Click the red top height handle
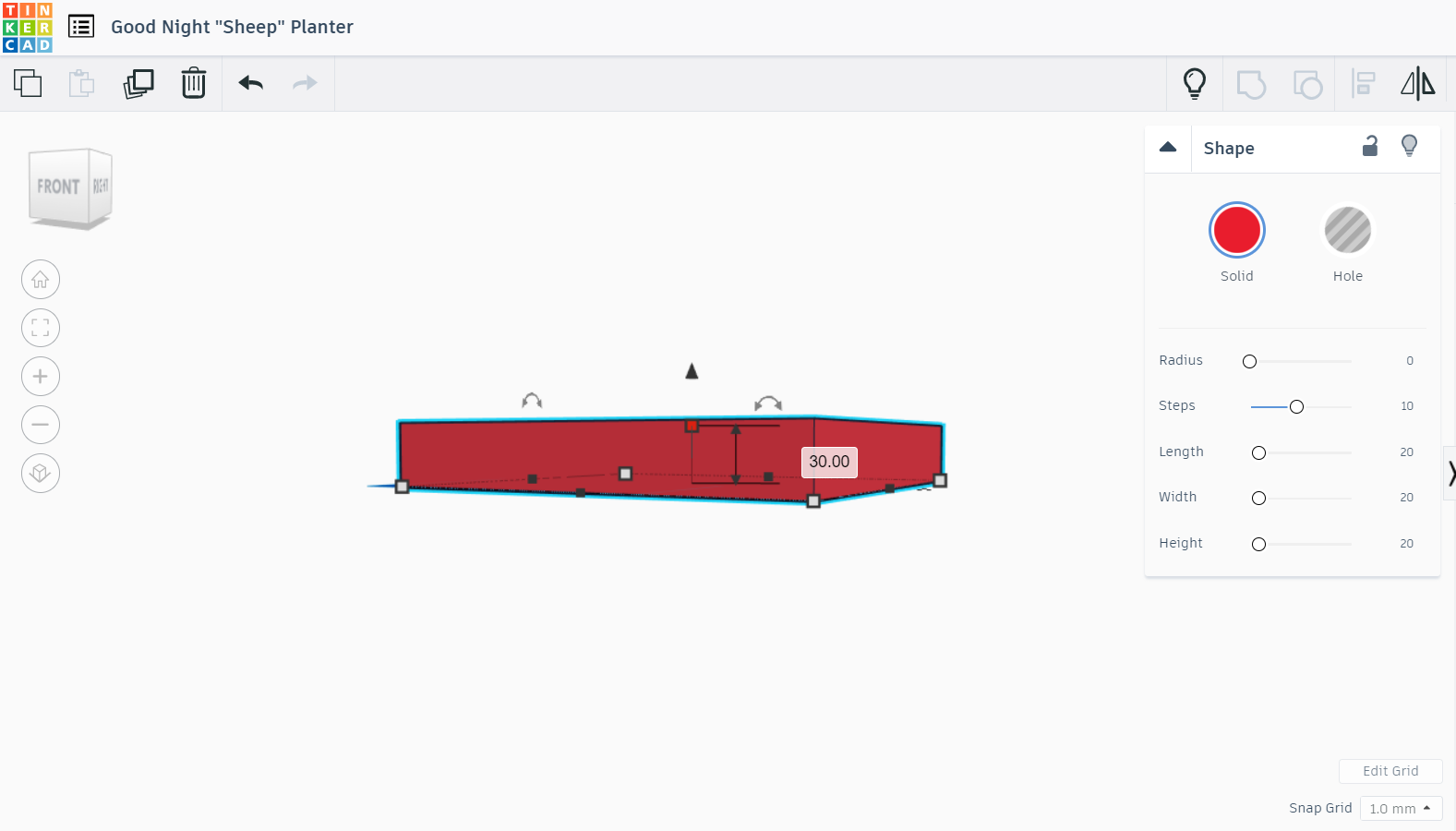 click(692, 426)
